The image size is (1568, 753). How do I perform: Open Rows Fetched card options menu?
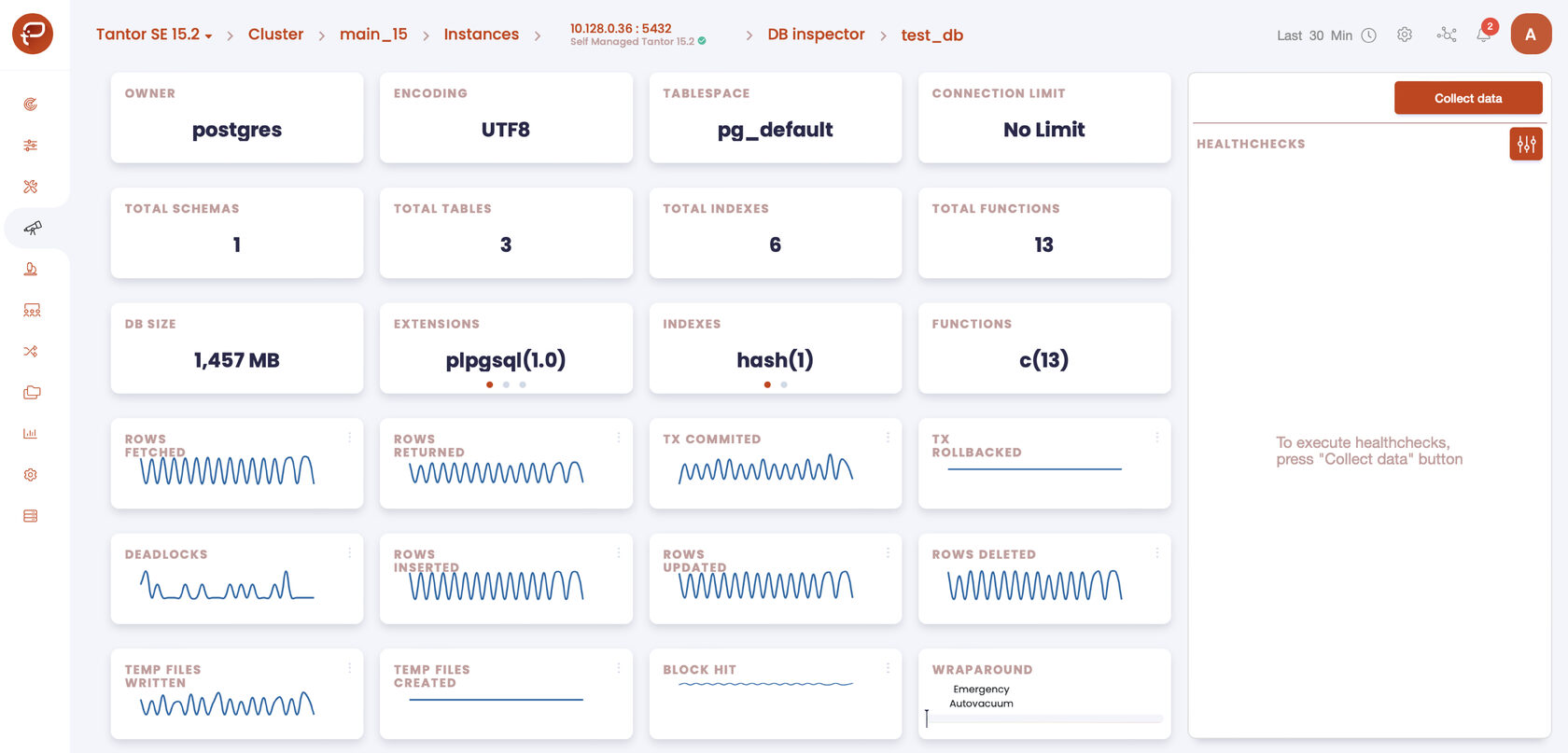coord(350,437)
